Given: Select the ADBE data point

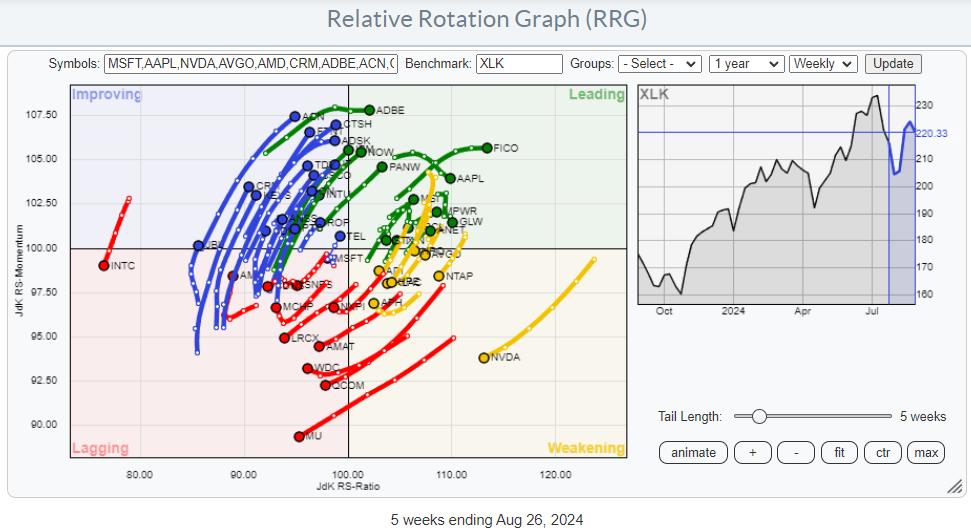Looking at the screenshot, I should [x=369, y=110].
